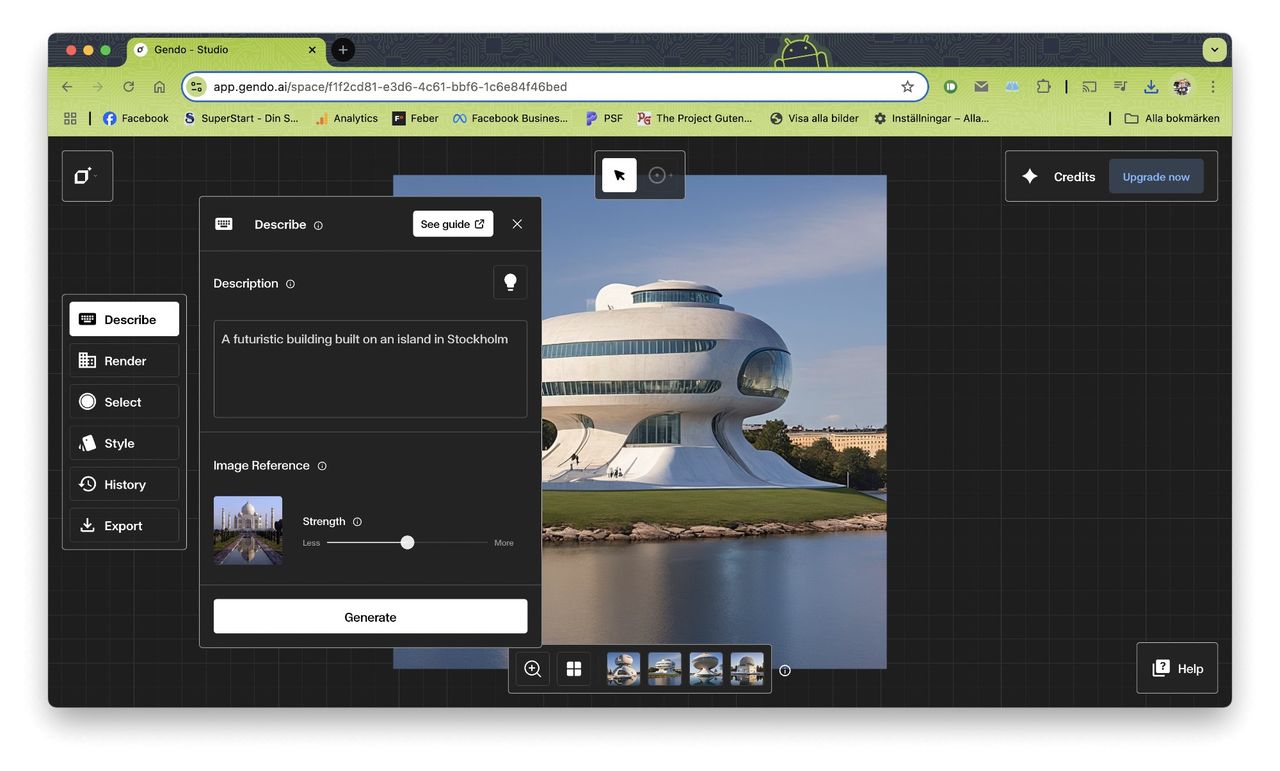The width and height of the screenshot is (1280, 771).
Task: Open the History panel
Action: (x=124, y=485)
